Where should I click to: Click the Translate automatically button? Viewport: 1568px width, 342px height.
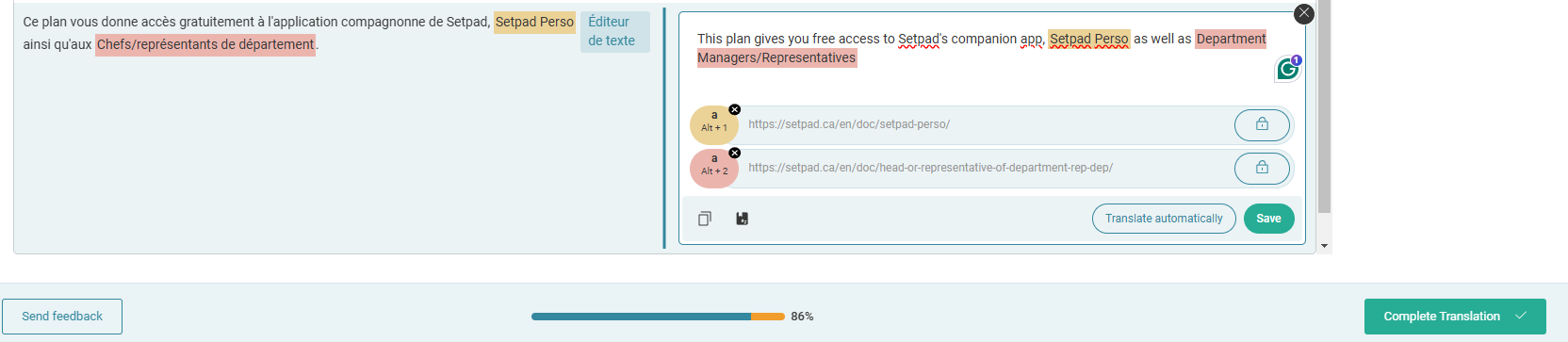coord(1164,219)
